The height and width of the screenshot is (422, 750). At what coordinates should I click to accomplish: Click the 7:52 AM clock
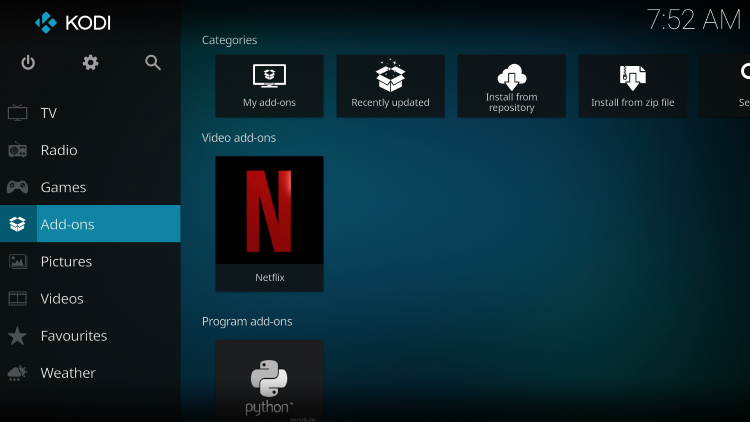coord(694,20)
